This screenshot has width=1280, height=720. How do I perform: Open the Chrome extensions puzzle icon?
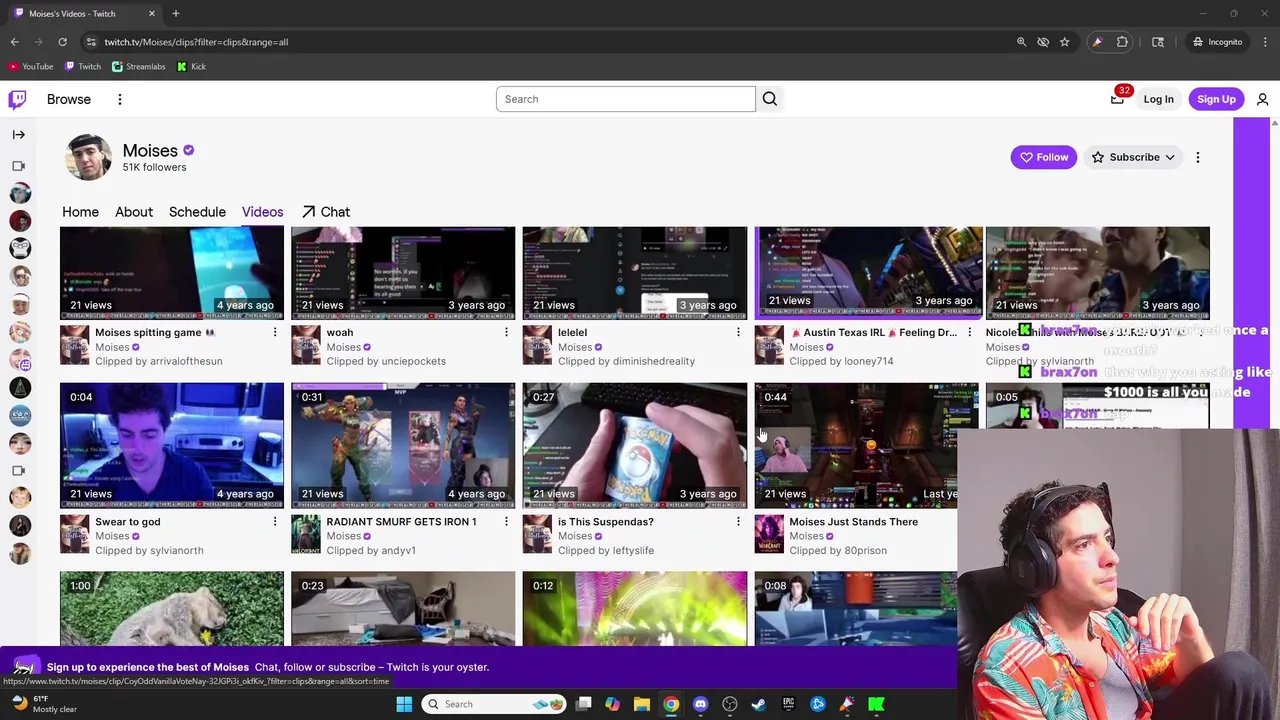click(x=1122, y=42)
